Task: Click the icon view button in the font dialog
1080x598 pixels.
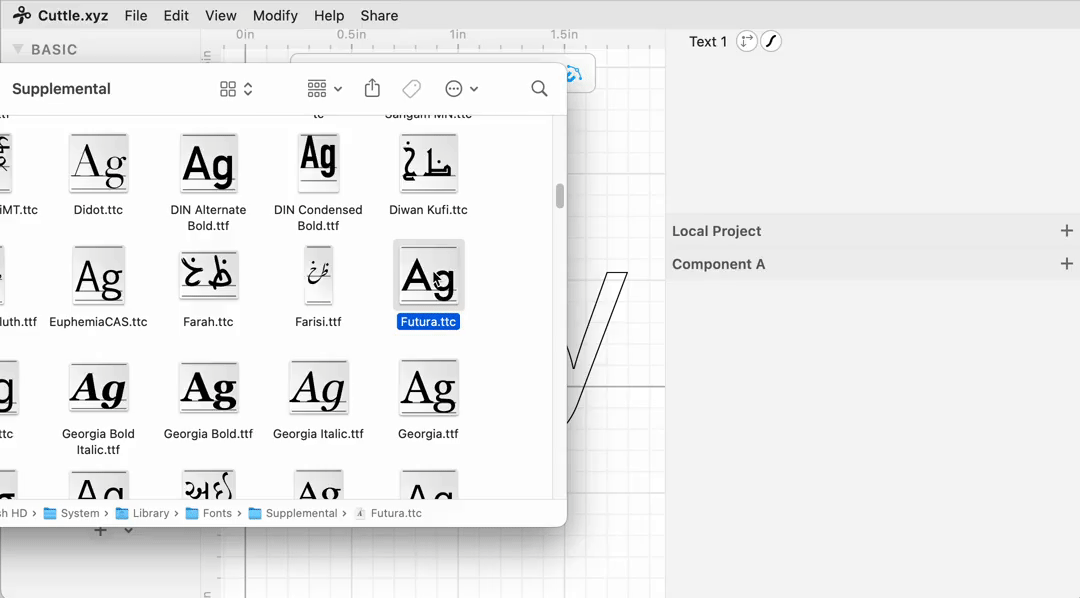Action: [228, 88]
